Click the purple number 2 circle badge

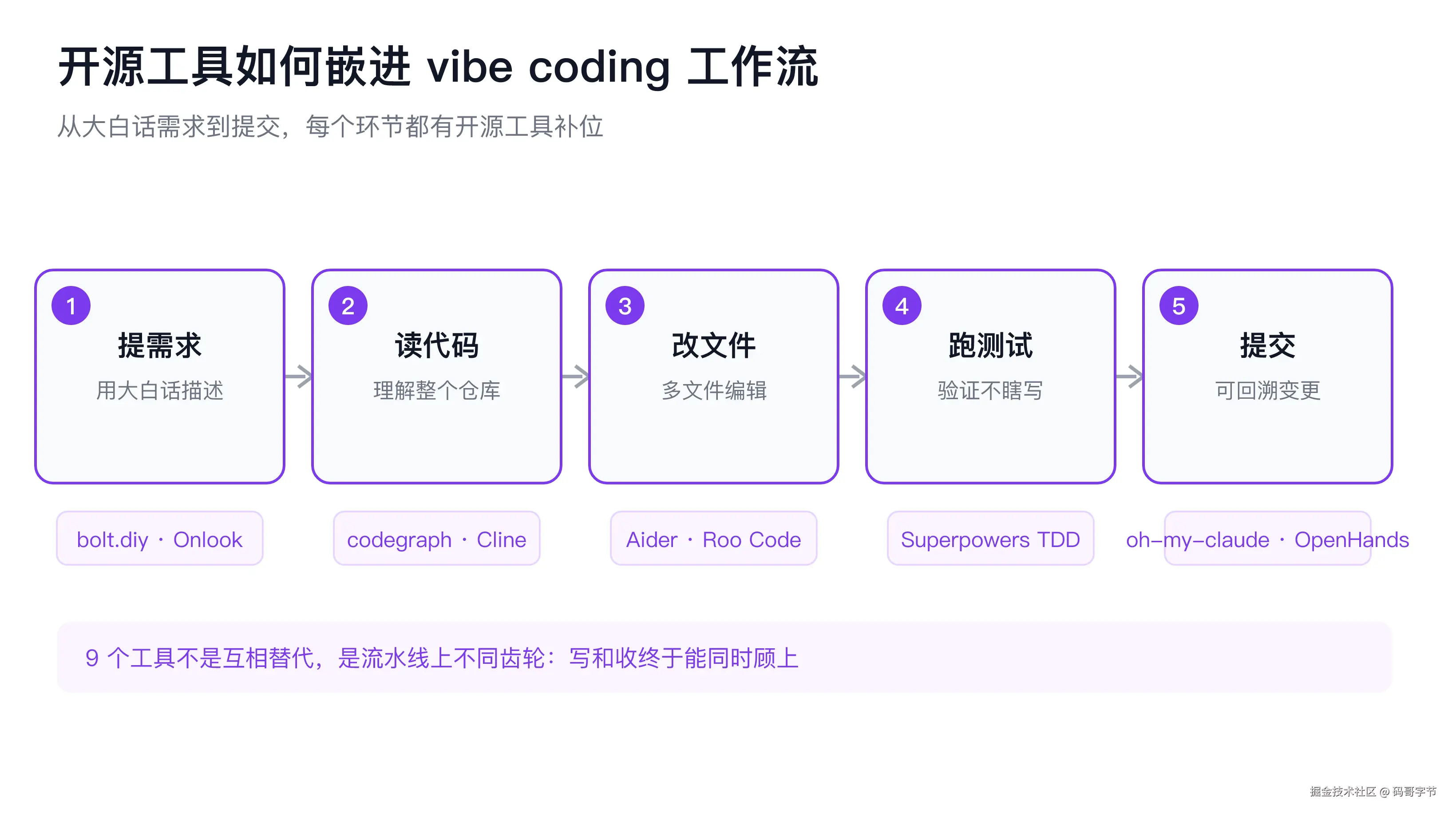point(348,306)
